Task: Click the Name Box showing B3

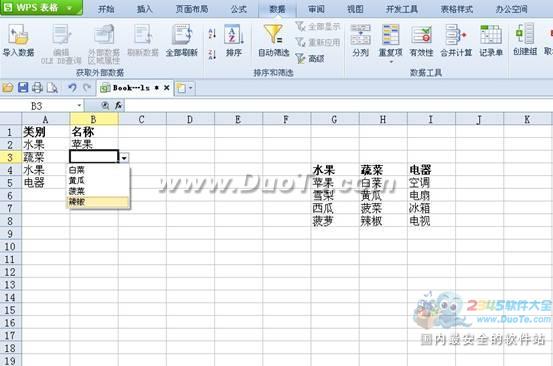Action: tap(37, 105)
